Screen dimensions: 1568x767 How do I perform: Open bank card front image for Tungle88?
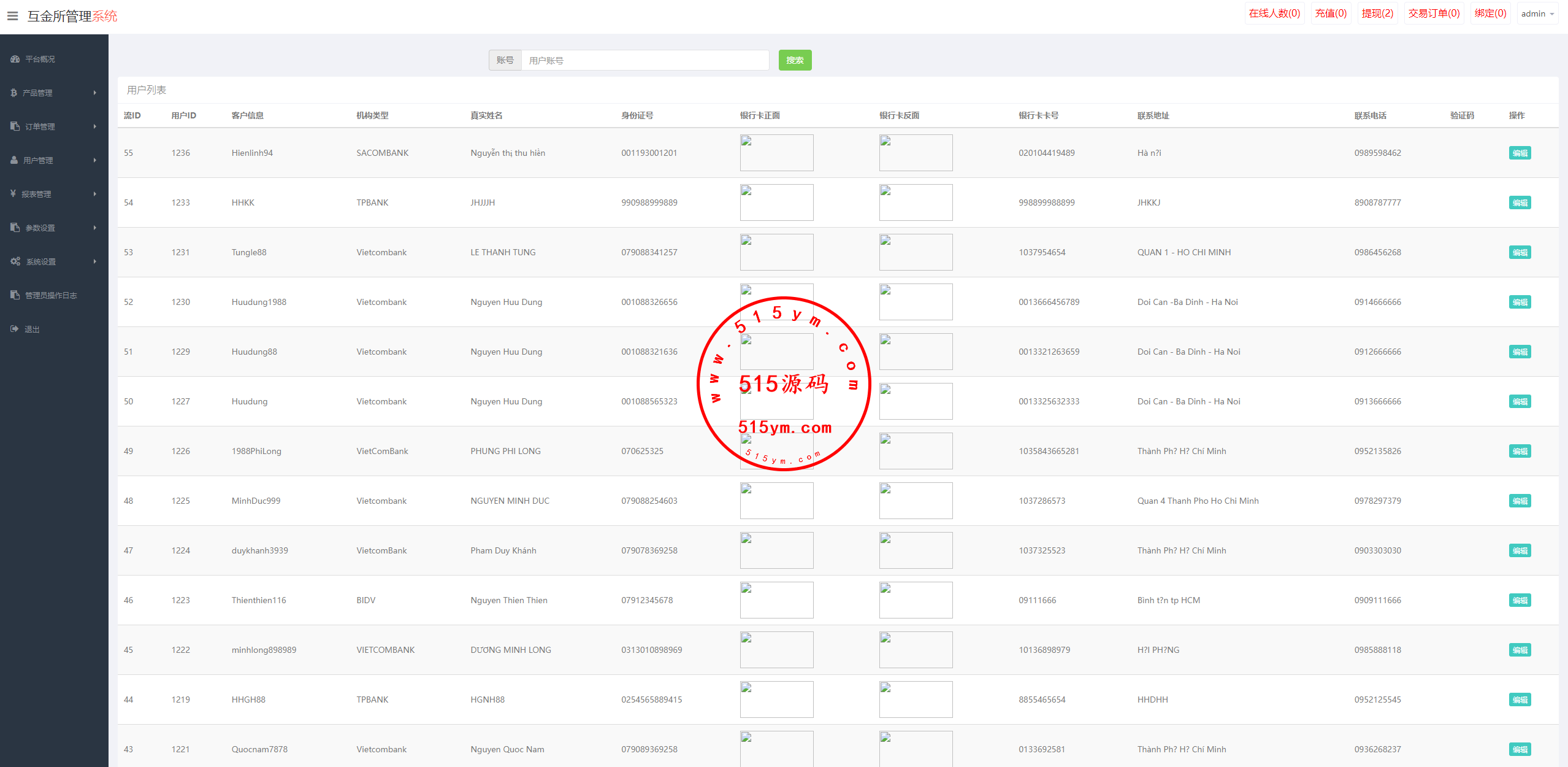coord(776,252)
